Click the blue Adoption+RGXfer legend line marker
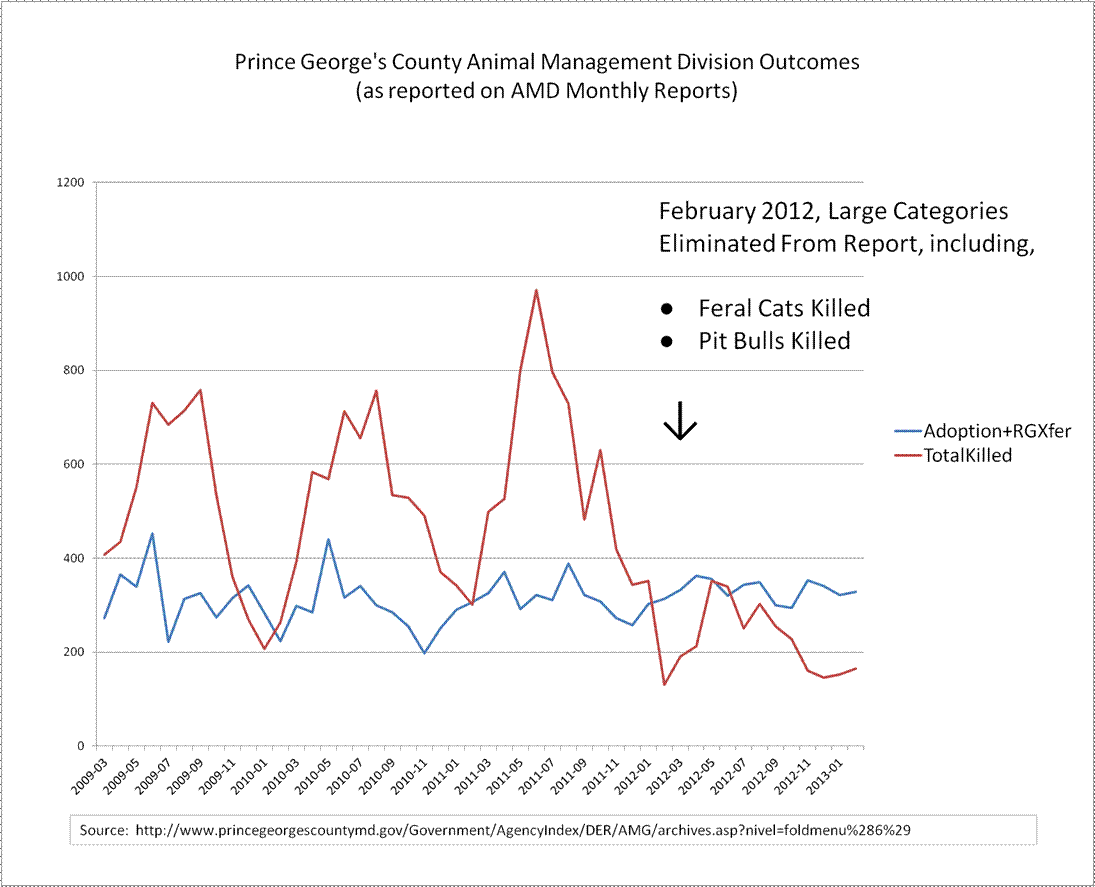This screenshot has width=1095, height=887. point(906,431)
